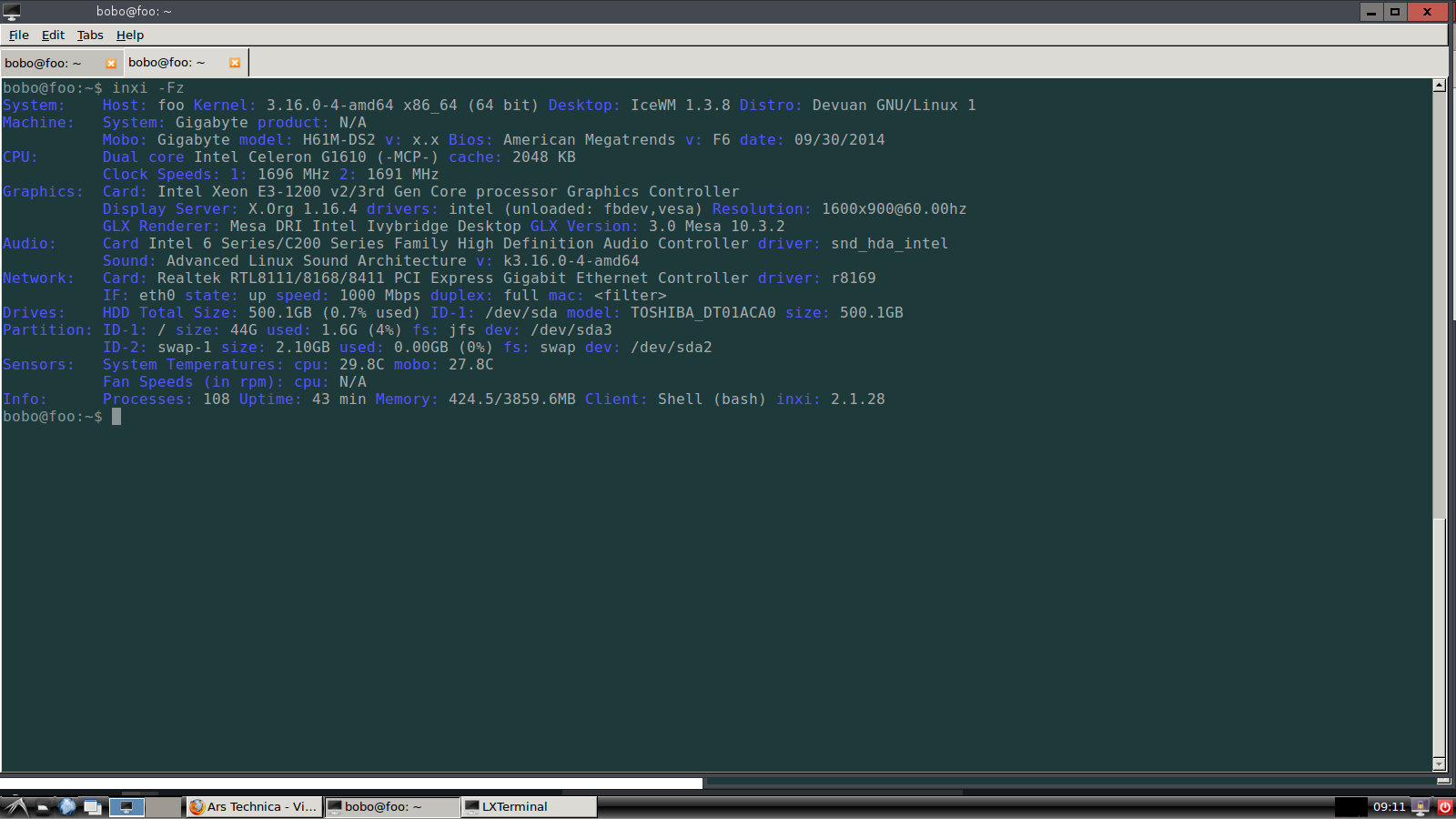Click the white horizontal bar below terminal
1456x819 pixels.
(351, 783)
